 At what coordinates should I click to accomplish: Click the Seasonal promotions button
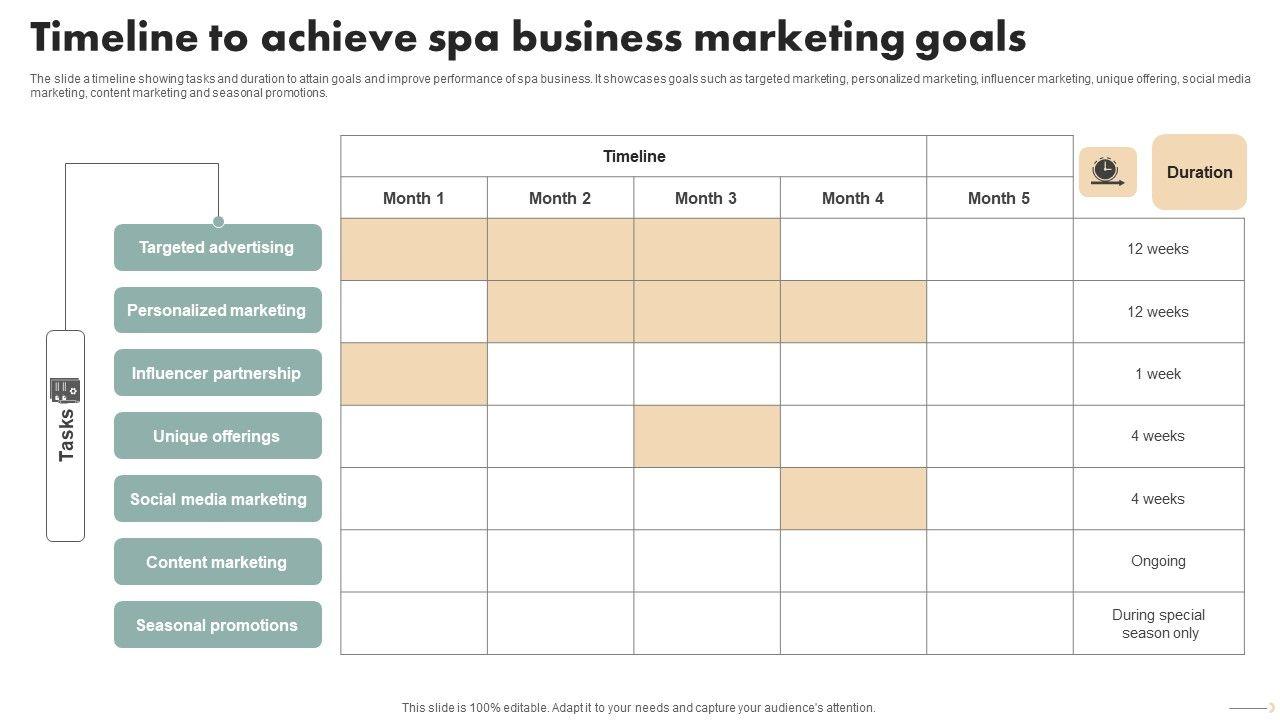(218, 625)
